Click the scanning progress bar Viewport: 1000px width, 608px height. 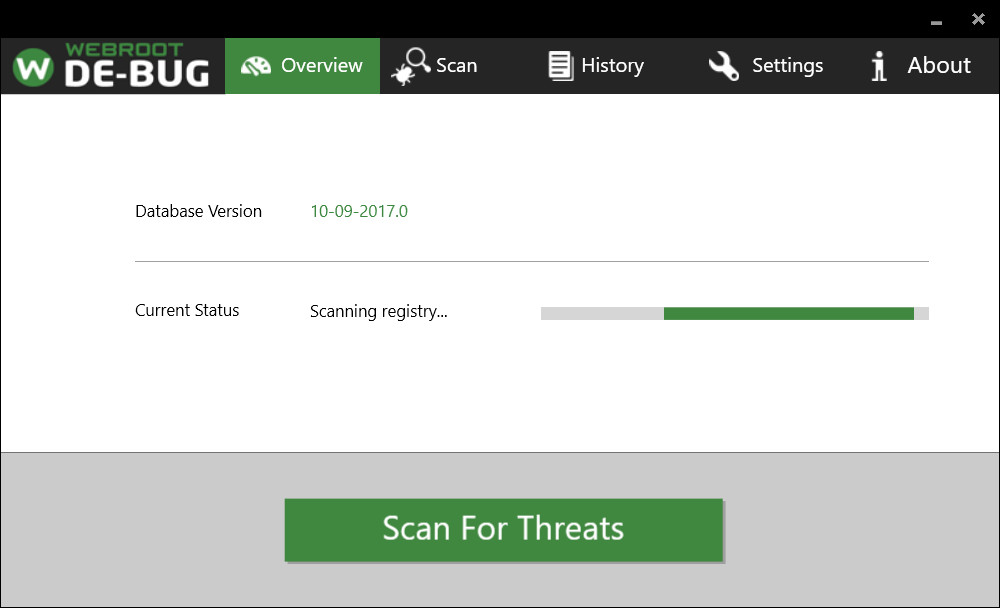pos(735,313)
